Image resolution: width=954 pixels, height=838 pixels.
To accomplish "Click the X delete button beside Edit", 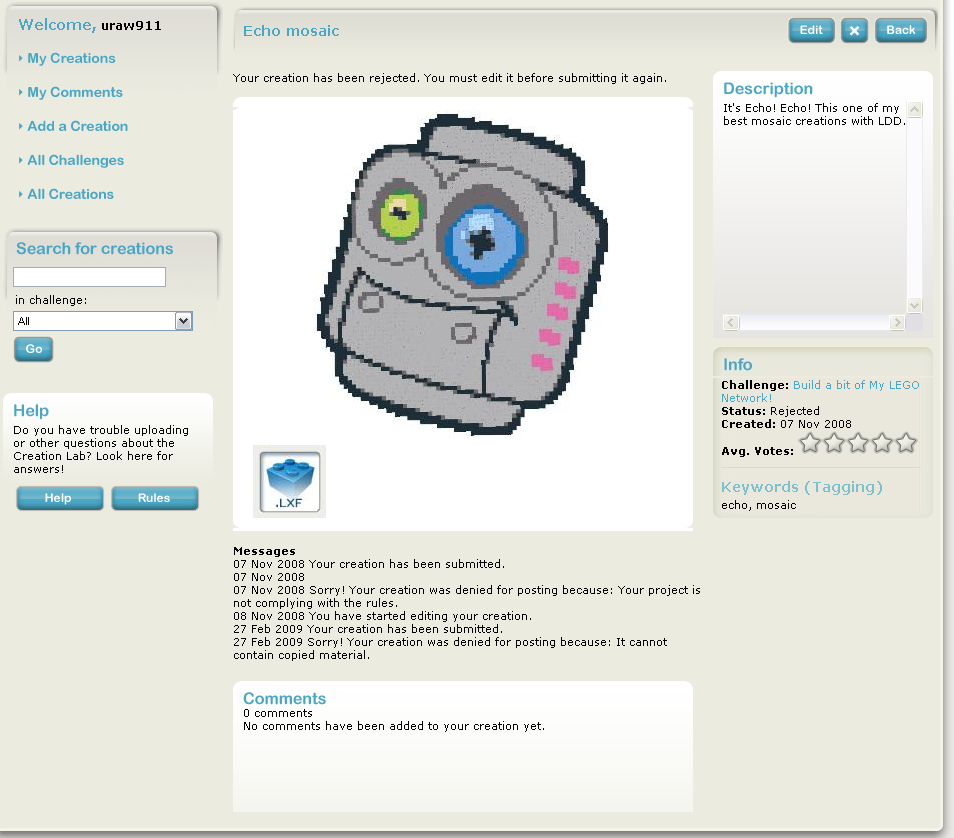I will click(854, 30).
